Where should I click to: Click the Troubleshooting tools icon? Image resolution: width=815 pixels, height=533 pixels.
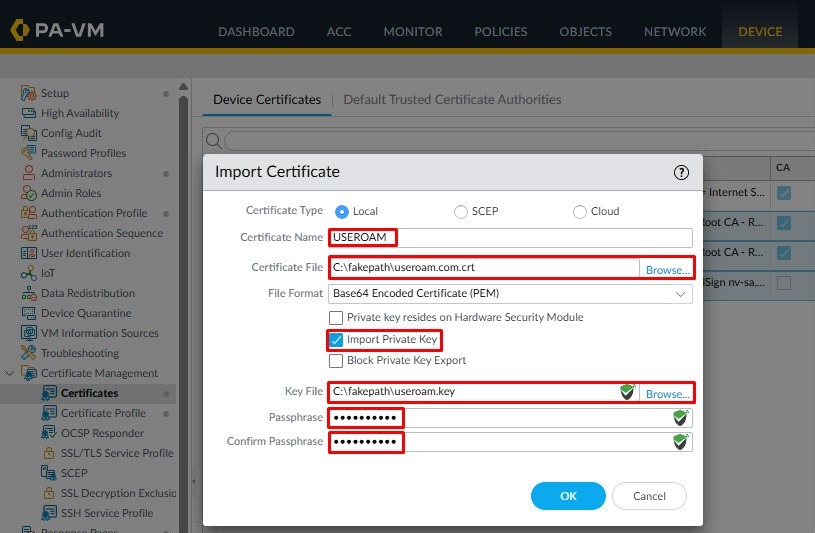point(28,353)
